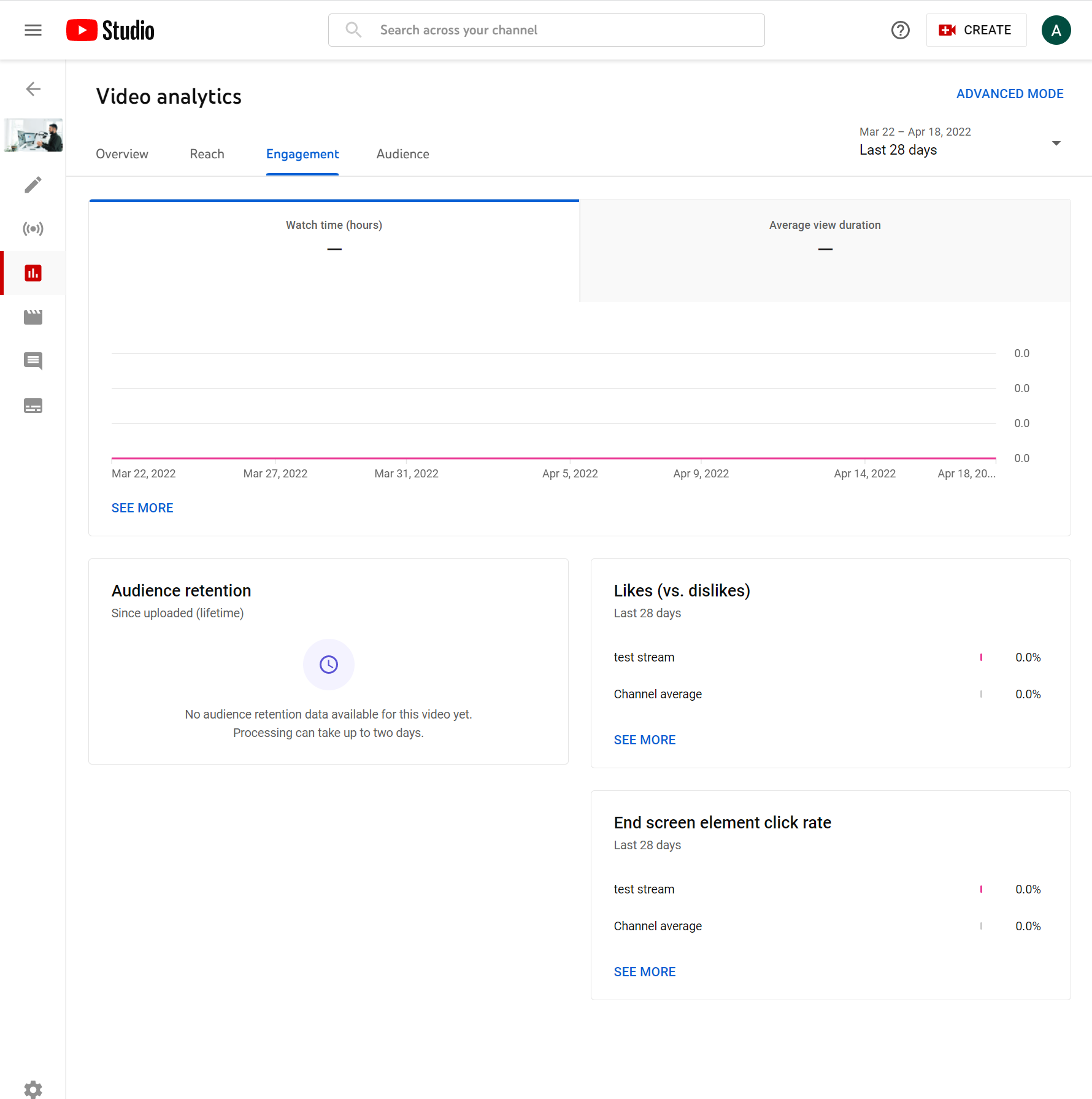This screenshot has width=1092, height=1099.
Task: Click the Audience retention heading
Action: click(x=182, y=590)
